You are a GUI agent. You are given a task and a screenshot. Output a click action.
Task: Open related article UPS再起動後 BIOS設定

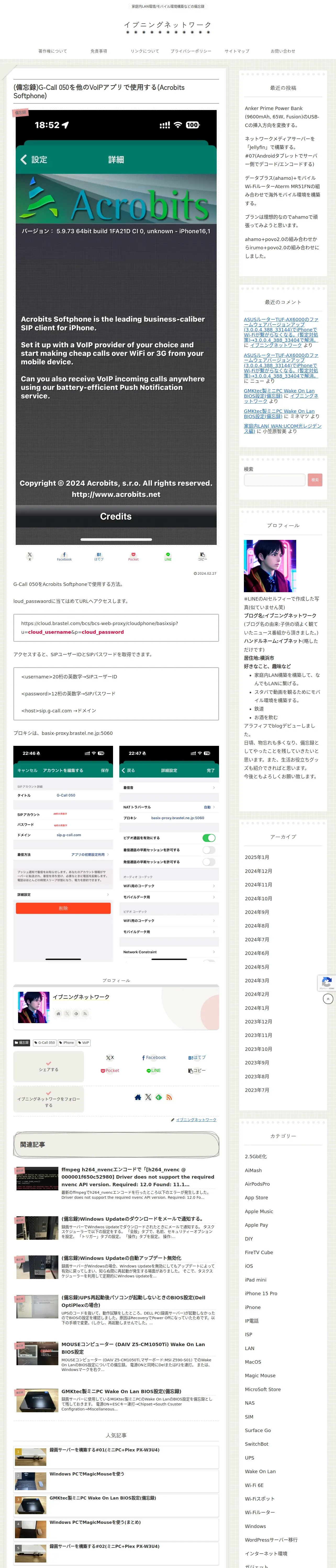point(116,1310)
